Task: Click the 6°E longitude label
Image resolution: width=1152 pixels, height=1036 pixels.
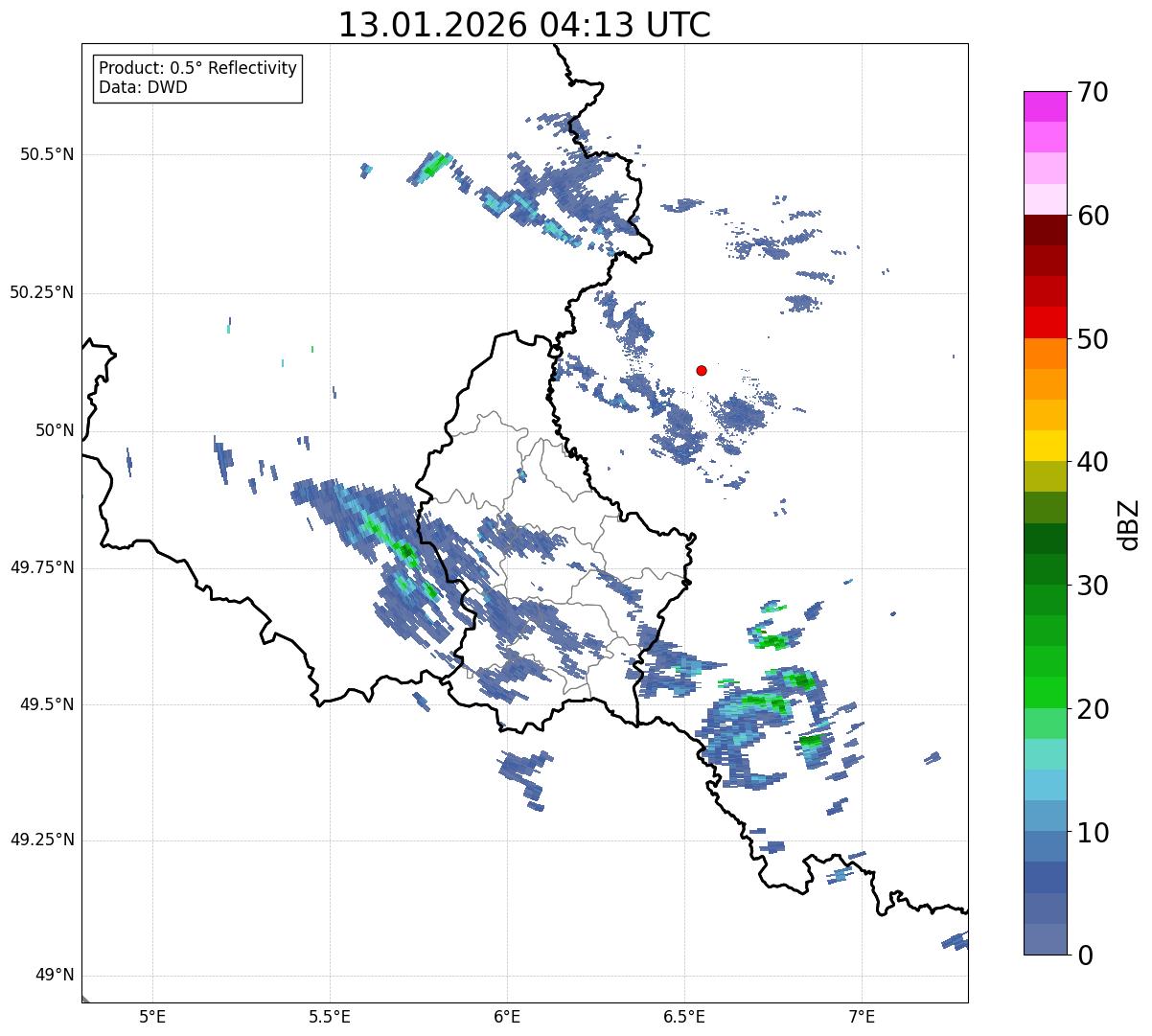Action: click(x=507, y=1016)
